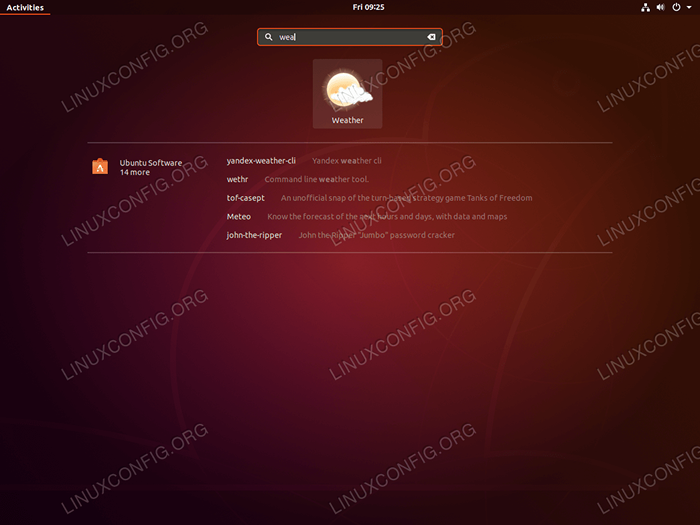Screen dimensions: 700x525
Task: Select the Meteo search result
Action: click(x=239, y=217)
